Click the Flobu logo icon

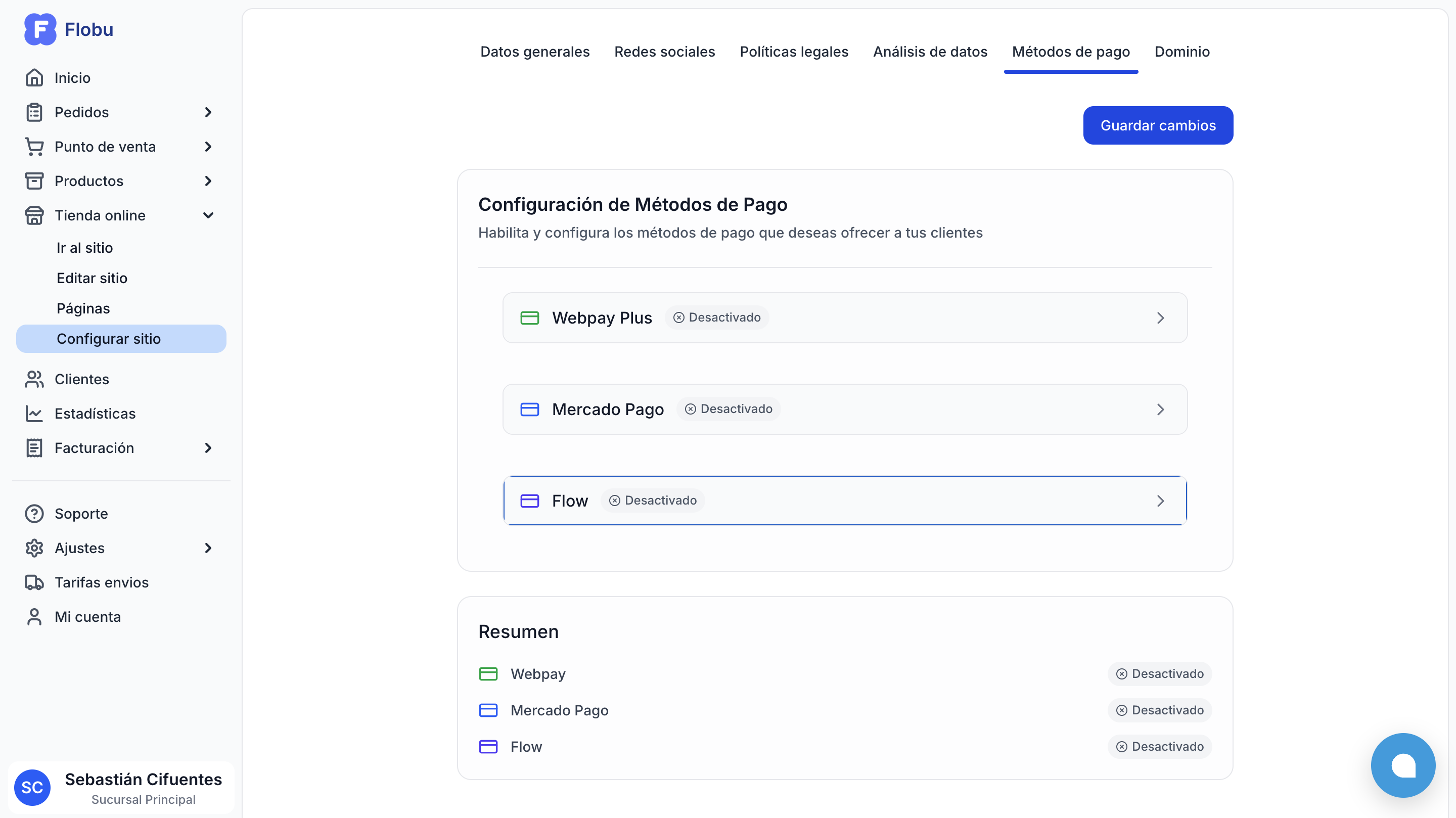[x=40, y=29]
